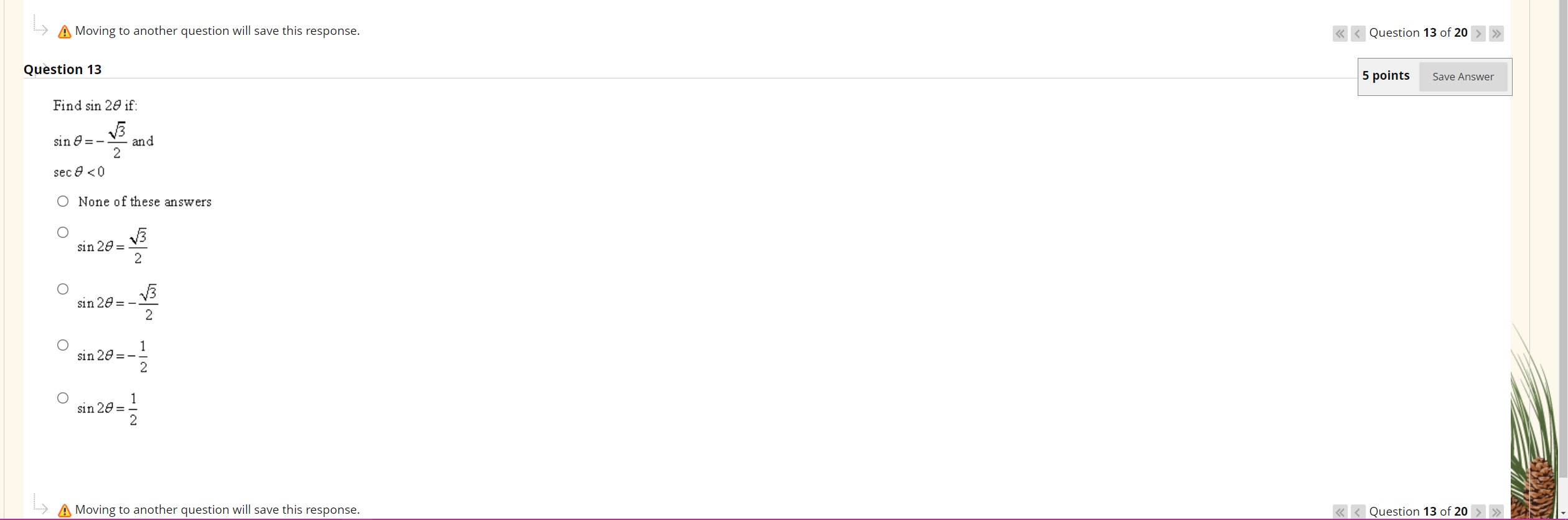Click the 5 points label
The image size is (1568, 520).
(1386, 75)
